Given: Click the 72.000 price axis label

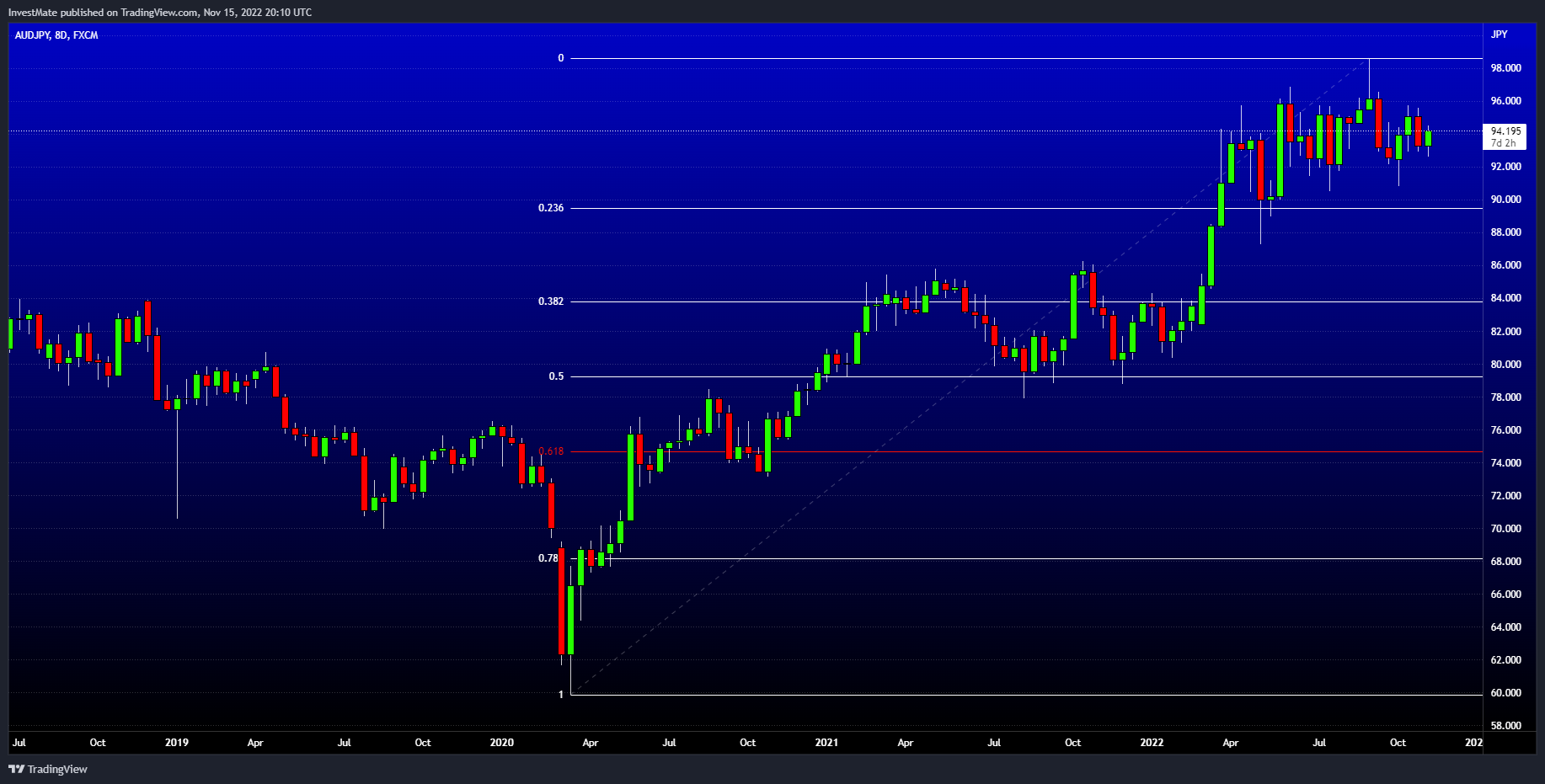Looking at the screenshot, I should pos(1505,496).
